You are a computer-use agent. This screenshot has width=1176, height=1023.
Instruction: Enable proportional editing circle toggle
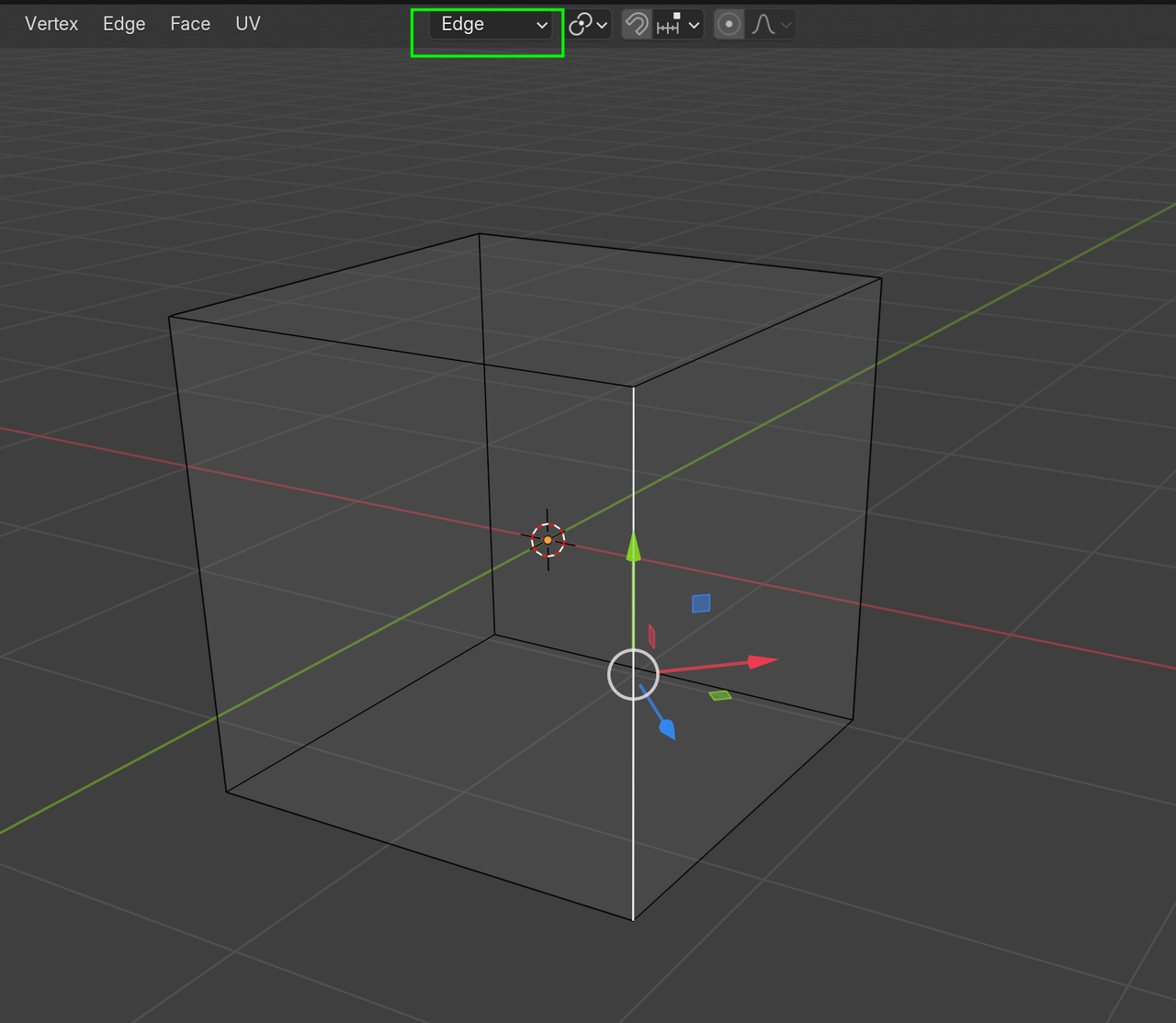click(x=729, y=25)
